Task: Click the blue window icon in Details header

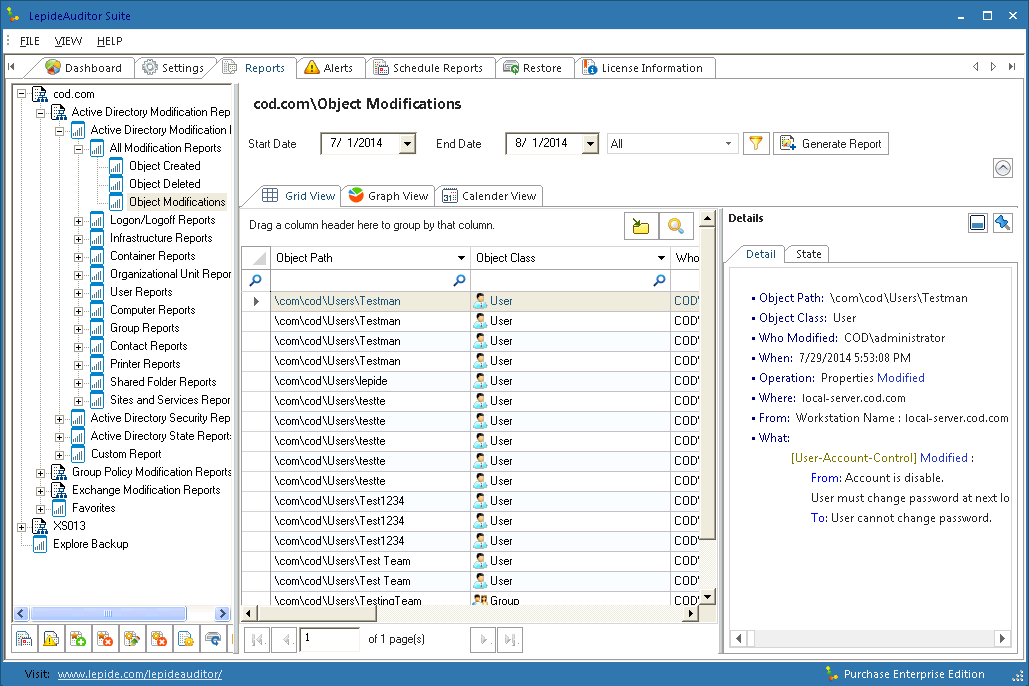Action: click(977, 223)
